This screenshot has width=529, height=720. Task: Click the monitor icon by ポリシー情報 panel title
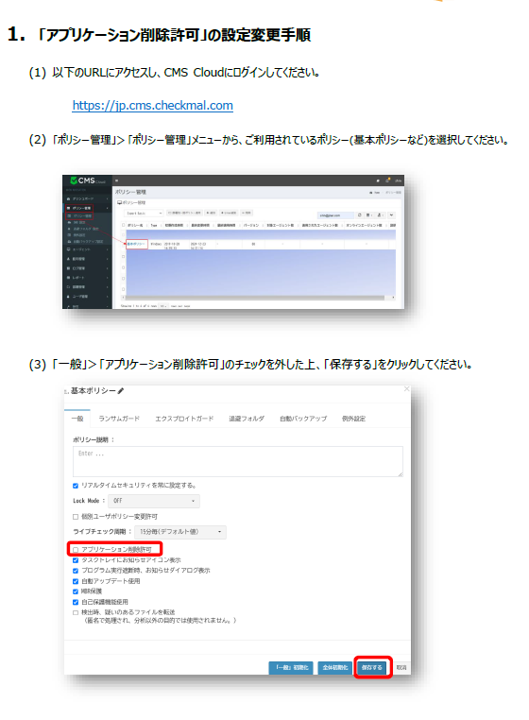pos(119,202)
